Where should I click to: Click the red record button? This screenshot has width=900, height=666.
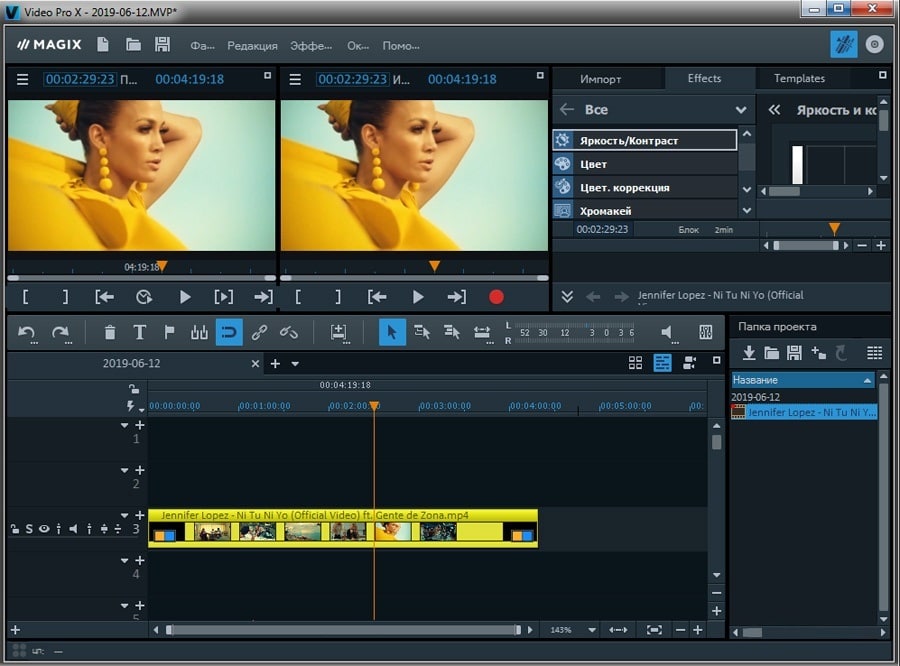pyautogui.click(x=496, y=297)
